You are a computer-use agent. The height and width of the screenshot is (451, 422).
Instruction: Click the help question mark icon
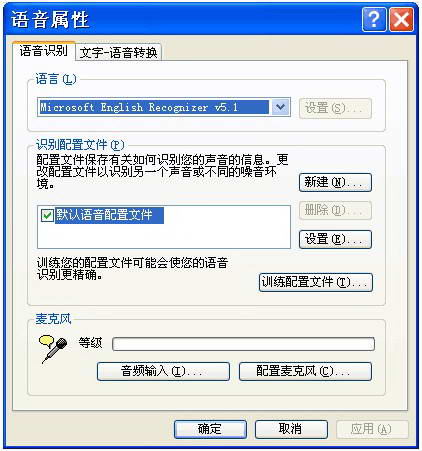pyautogui.click(x=374, y=20)
